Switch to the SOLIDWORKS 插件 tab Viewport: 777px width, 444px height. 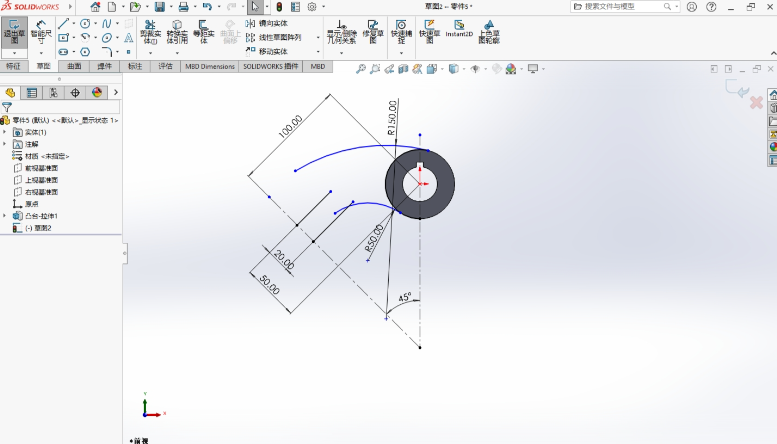click(271, 66)
